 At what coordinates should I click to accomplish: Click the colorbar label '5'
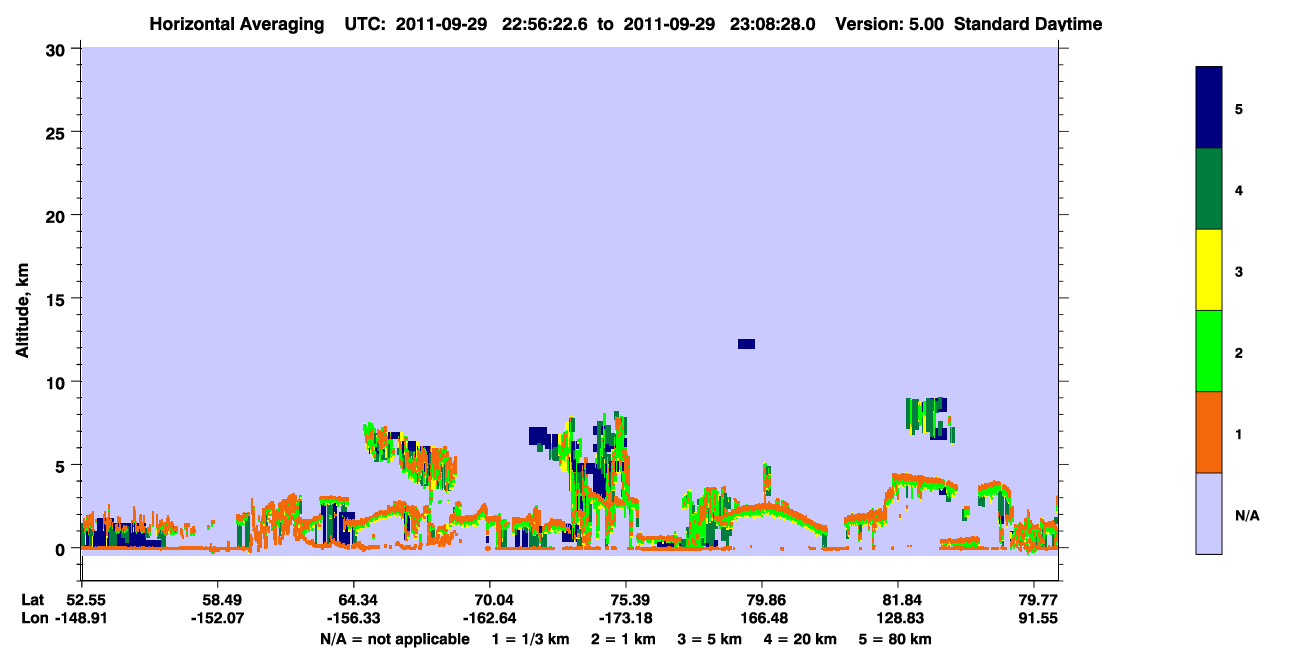(x=1239, y=108)
